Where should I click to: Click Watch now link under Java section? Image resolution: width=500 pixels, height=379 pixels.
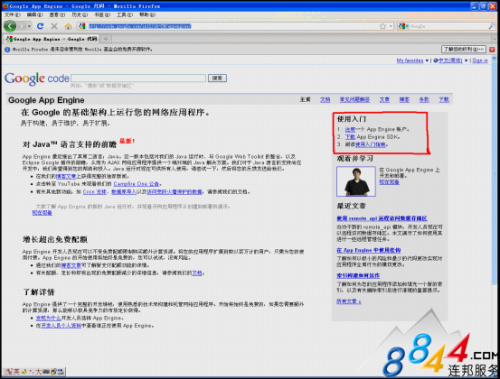pyautogui.click(x=42, y=213)
